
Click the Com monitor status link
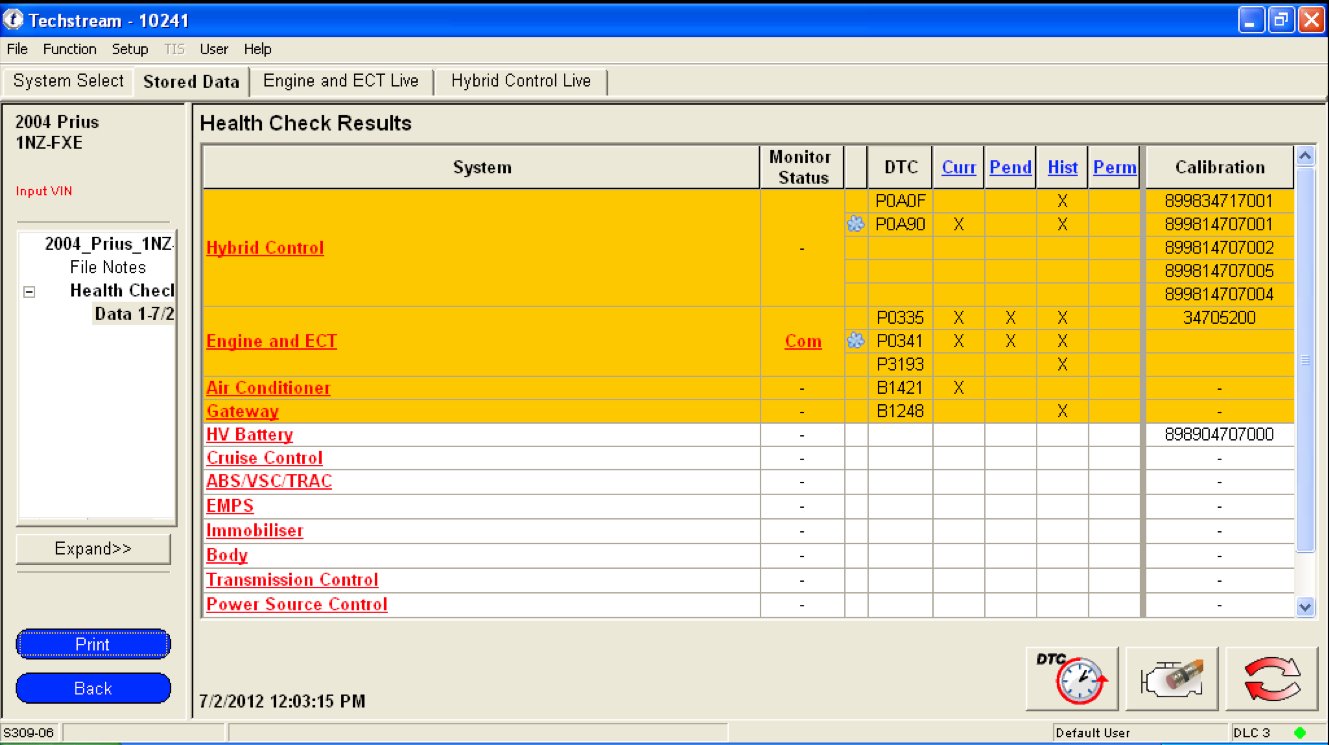tap(803, 341)
